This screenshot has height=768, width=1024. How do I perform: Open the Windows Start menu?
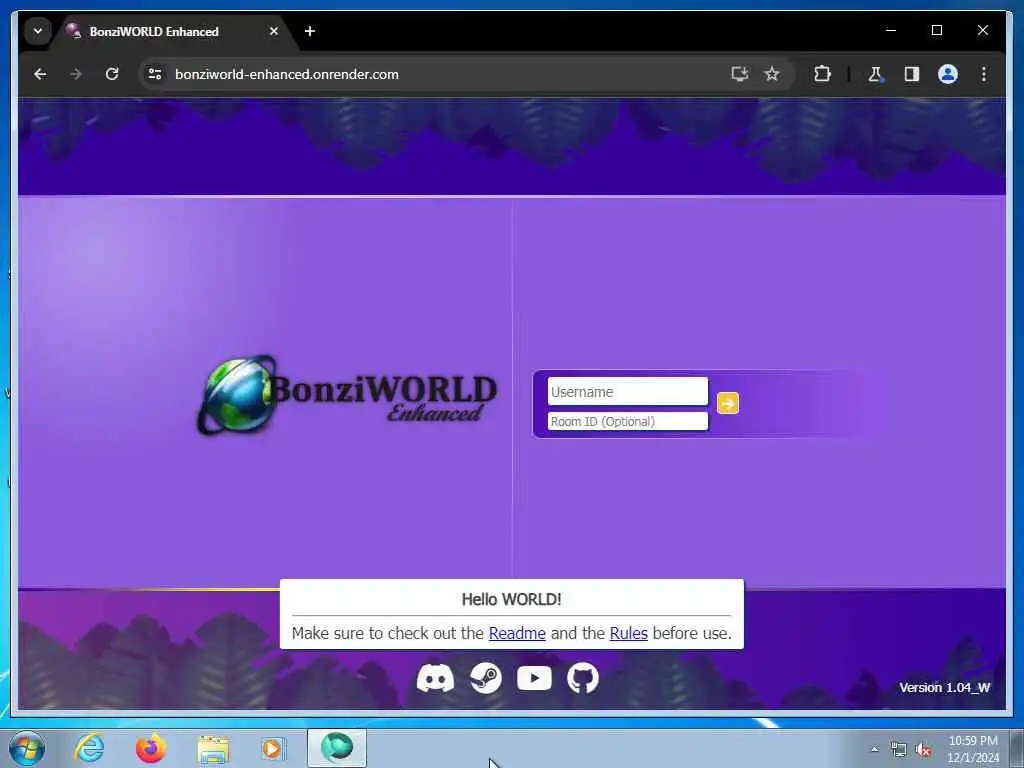[x=27, y=748]
